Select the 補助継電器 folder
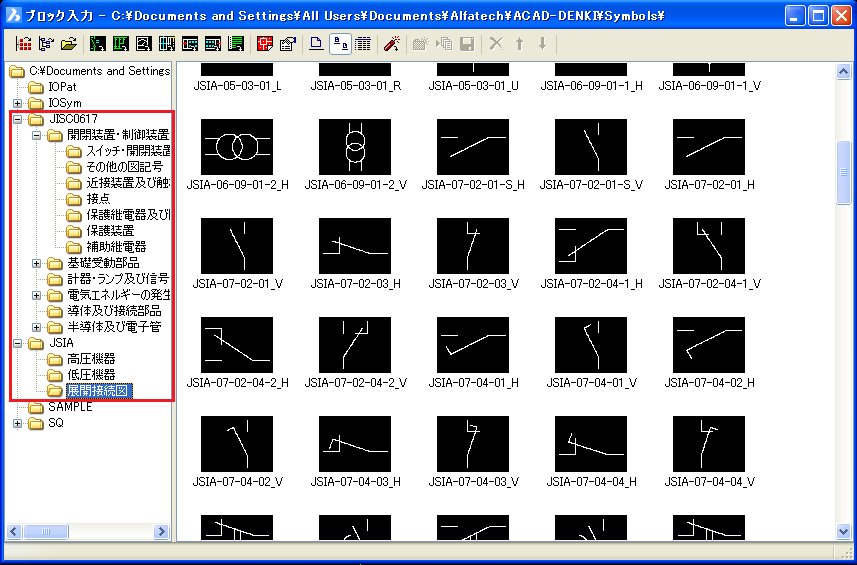 [116, 247]
